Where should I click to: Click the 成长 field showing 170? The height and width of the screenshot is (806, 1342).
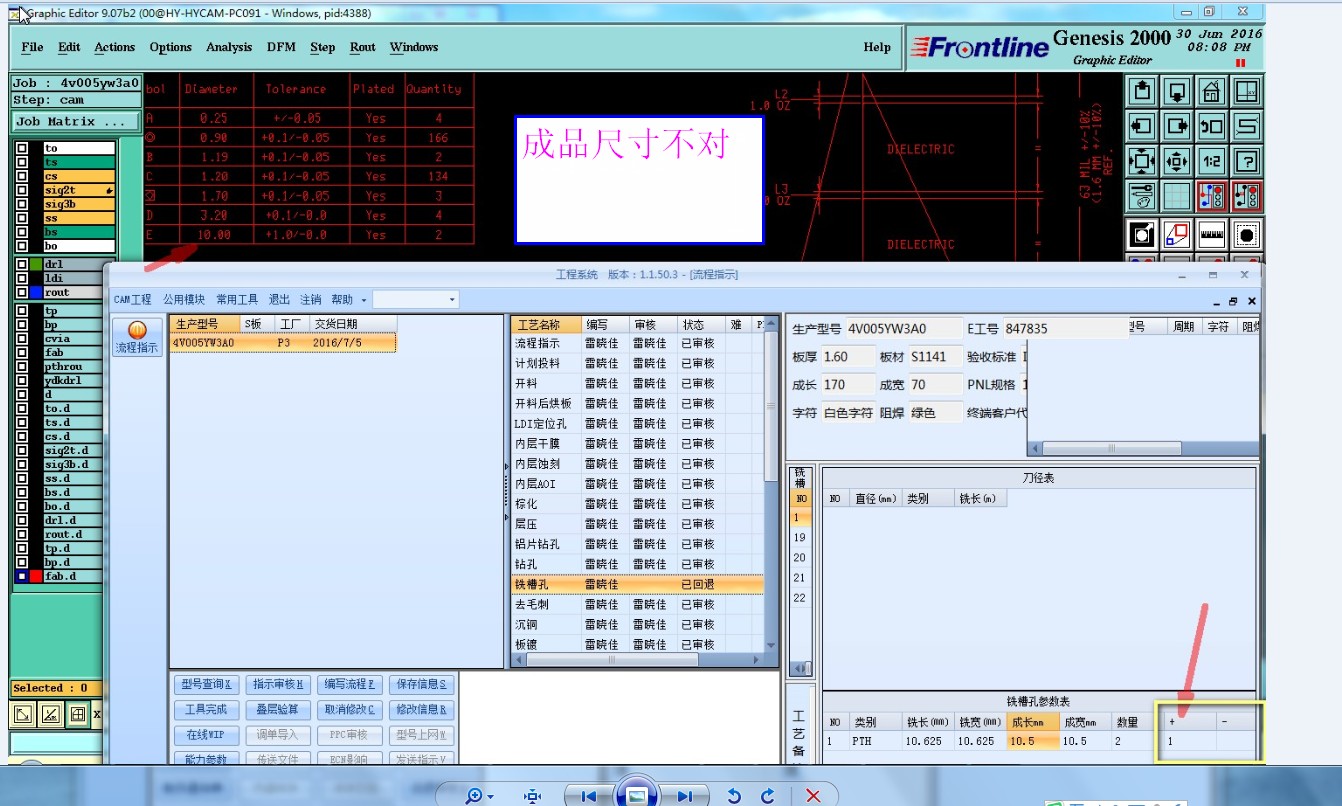pos(846,385)
